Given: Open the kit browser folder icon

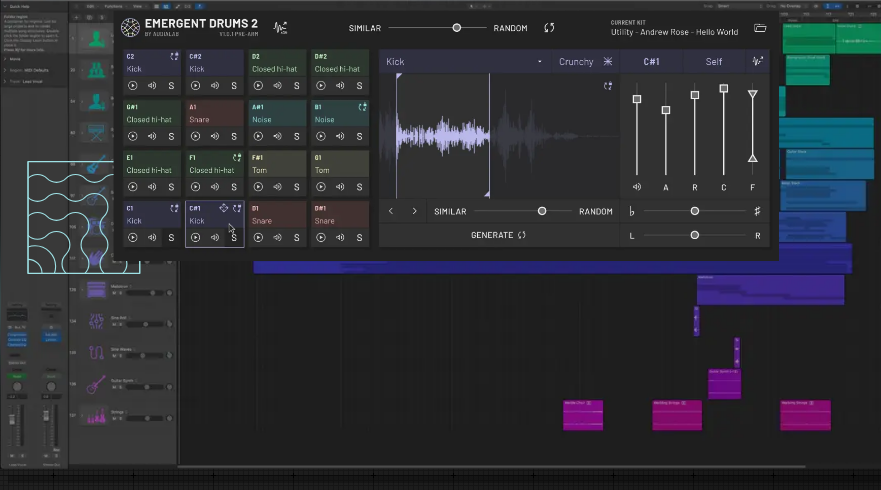Looking at the screenshot, I should [760, 28].
